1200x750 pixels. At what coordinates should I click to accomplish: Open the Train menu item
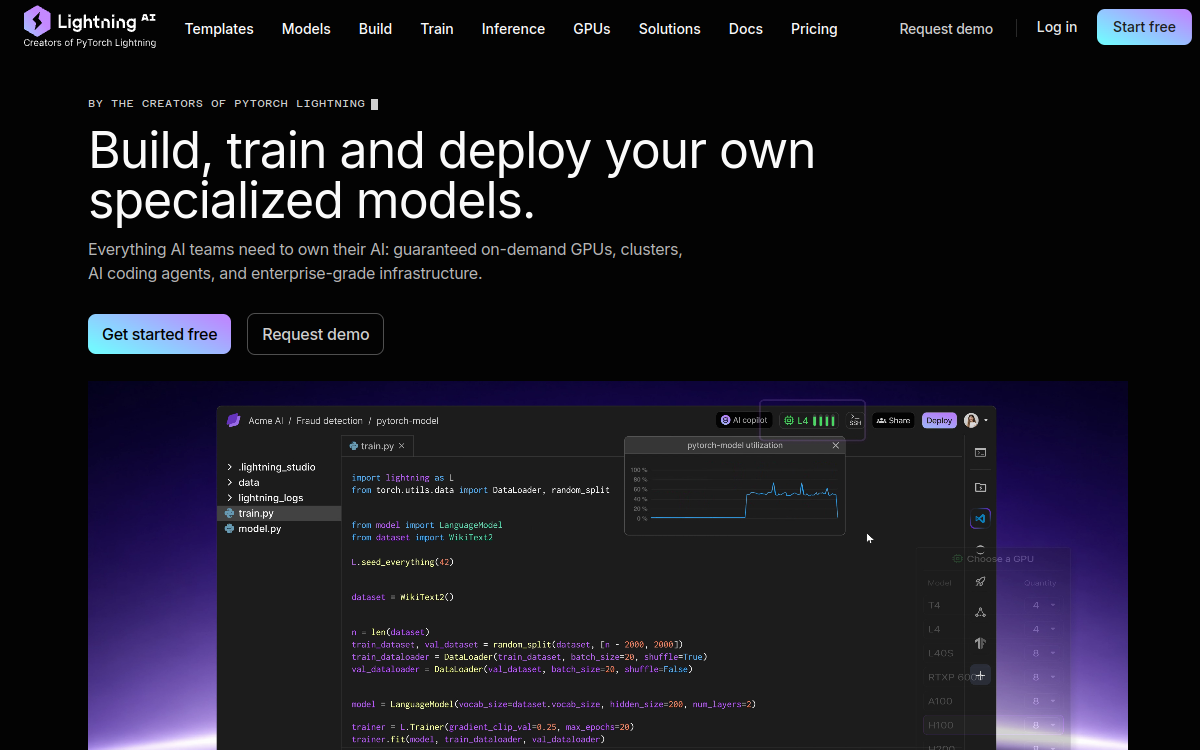tap(437, 29)
